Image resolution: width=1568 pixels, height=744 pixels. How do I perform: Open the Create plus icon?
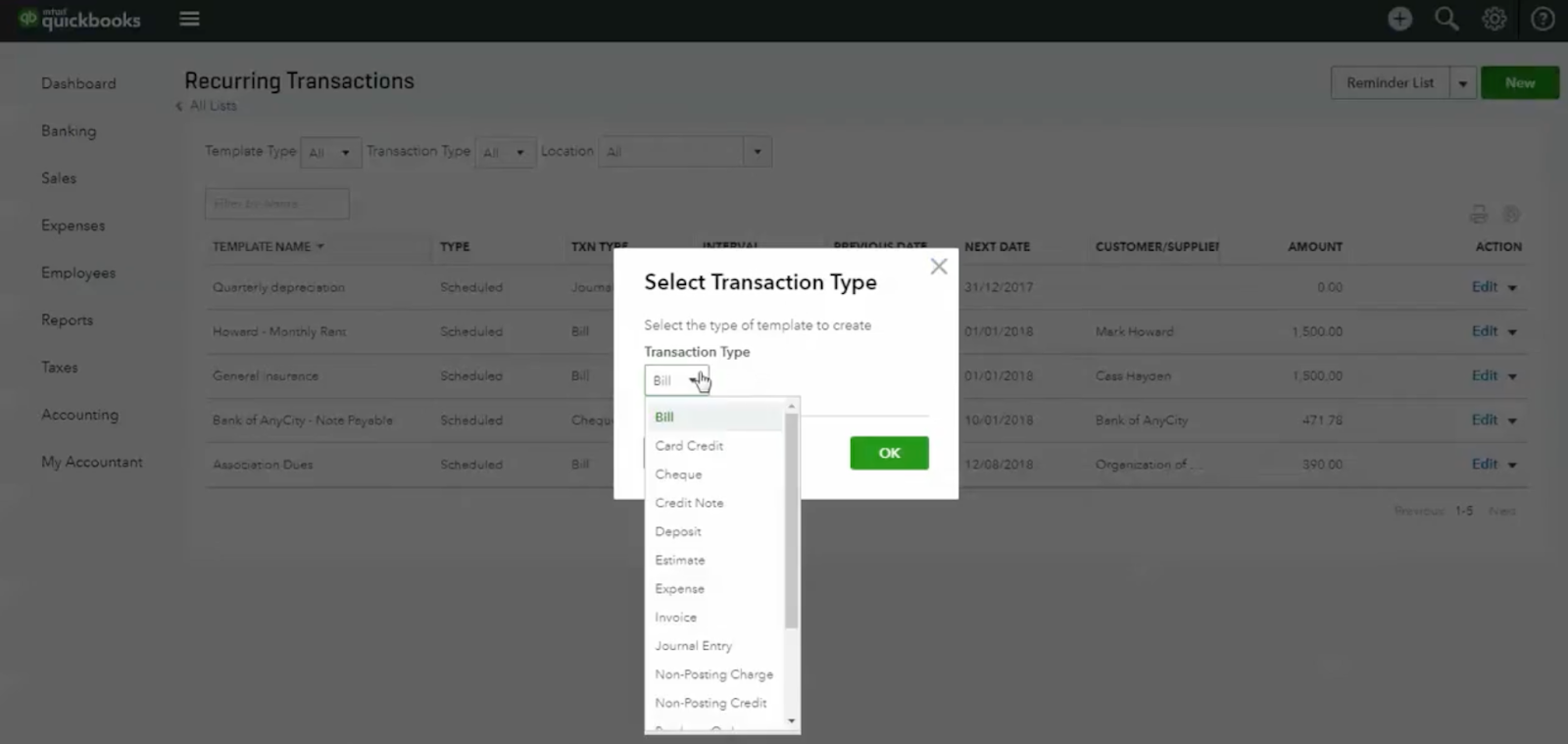click(1399, 19)
